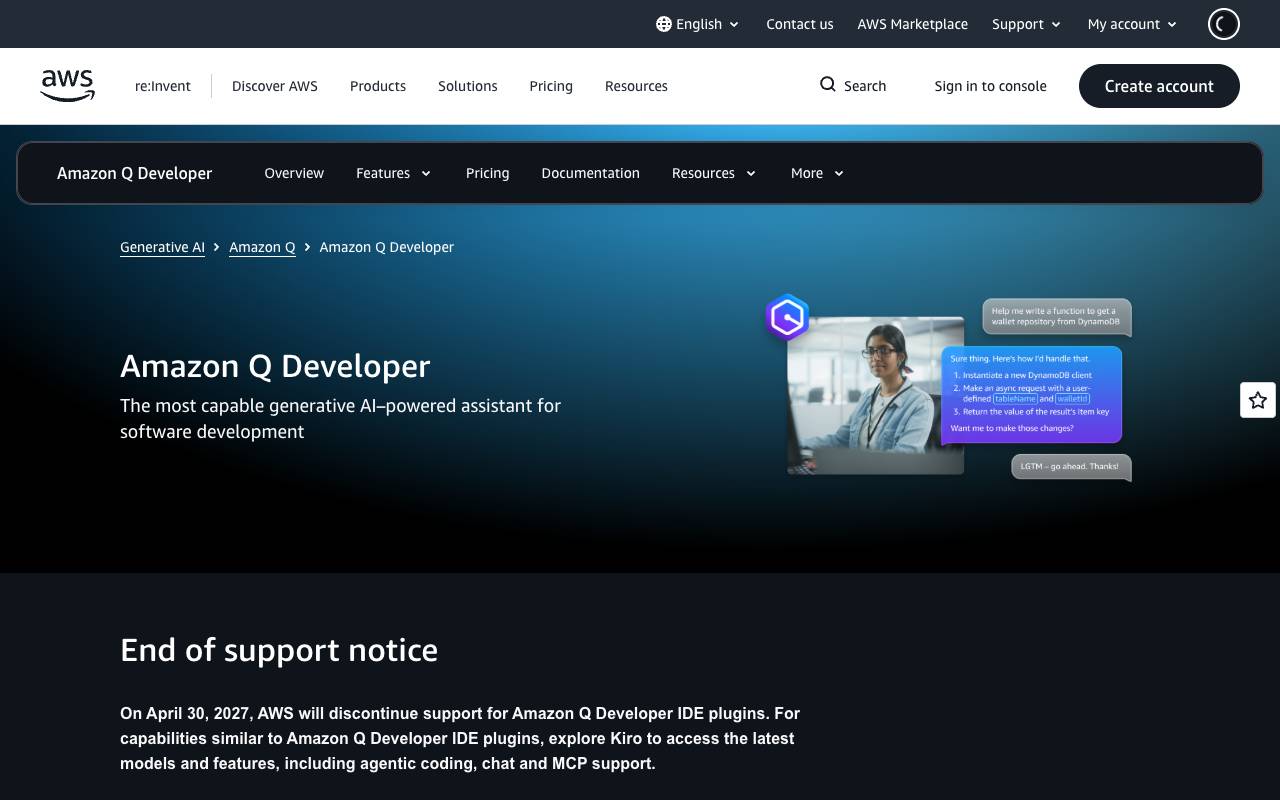
Task: Click the Amazon Q hexagon logo
Action: pyautogui.click(x=788, y=318)
